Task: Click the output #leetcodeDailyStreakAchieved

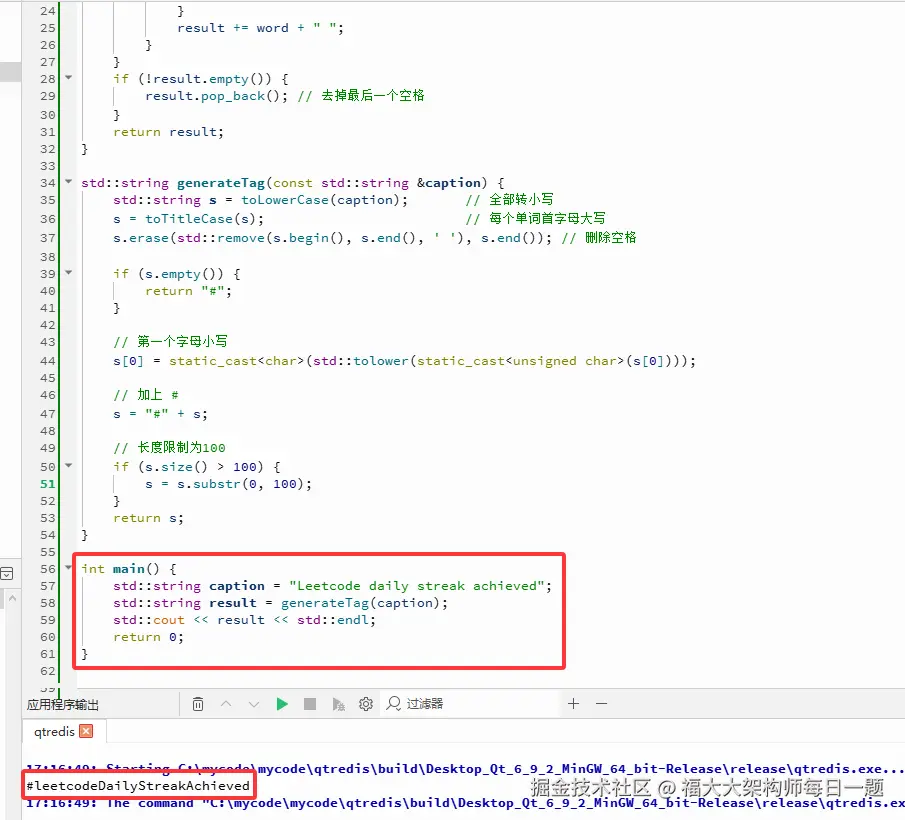Action: point(138,785)
